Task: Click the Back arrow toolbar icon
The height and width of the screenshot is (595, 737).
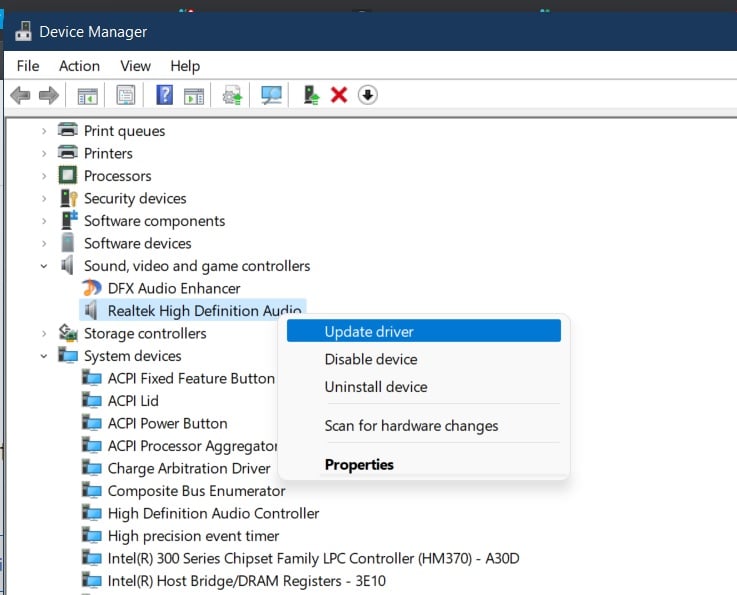Action: 20,95
